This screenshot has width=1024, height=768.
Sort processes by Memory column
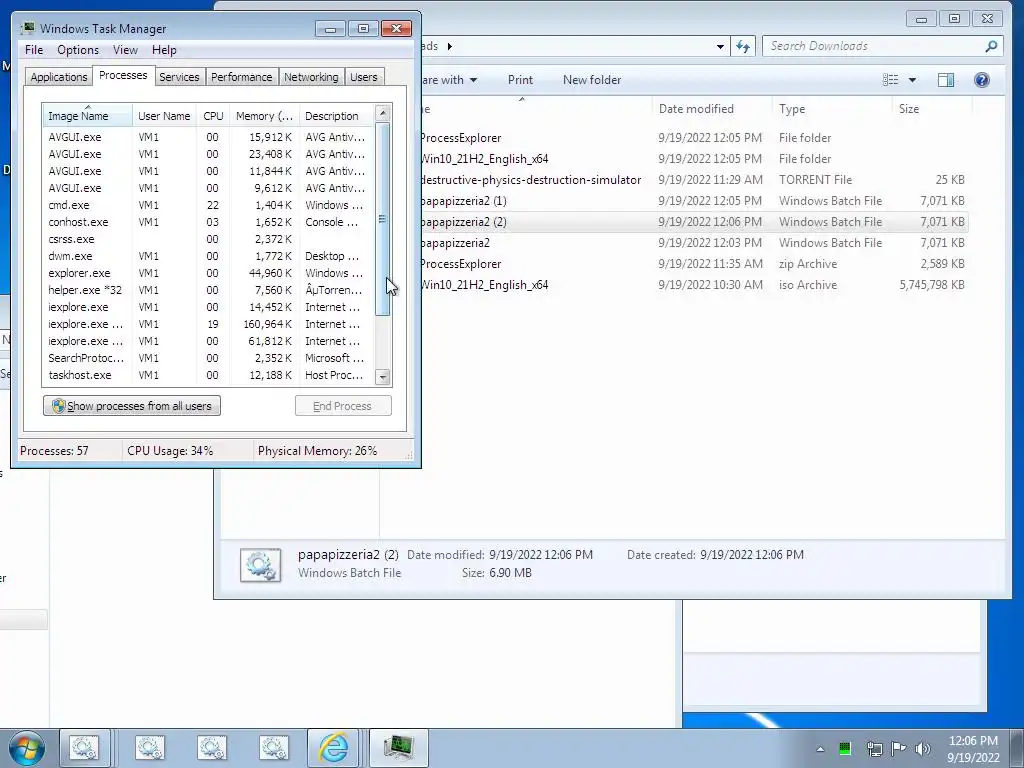pos(264,116)
